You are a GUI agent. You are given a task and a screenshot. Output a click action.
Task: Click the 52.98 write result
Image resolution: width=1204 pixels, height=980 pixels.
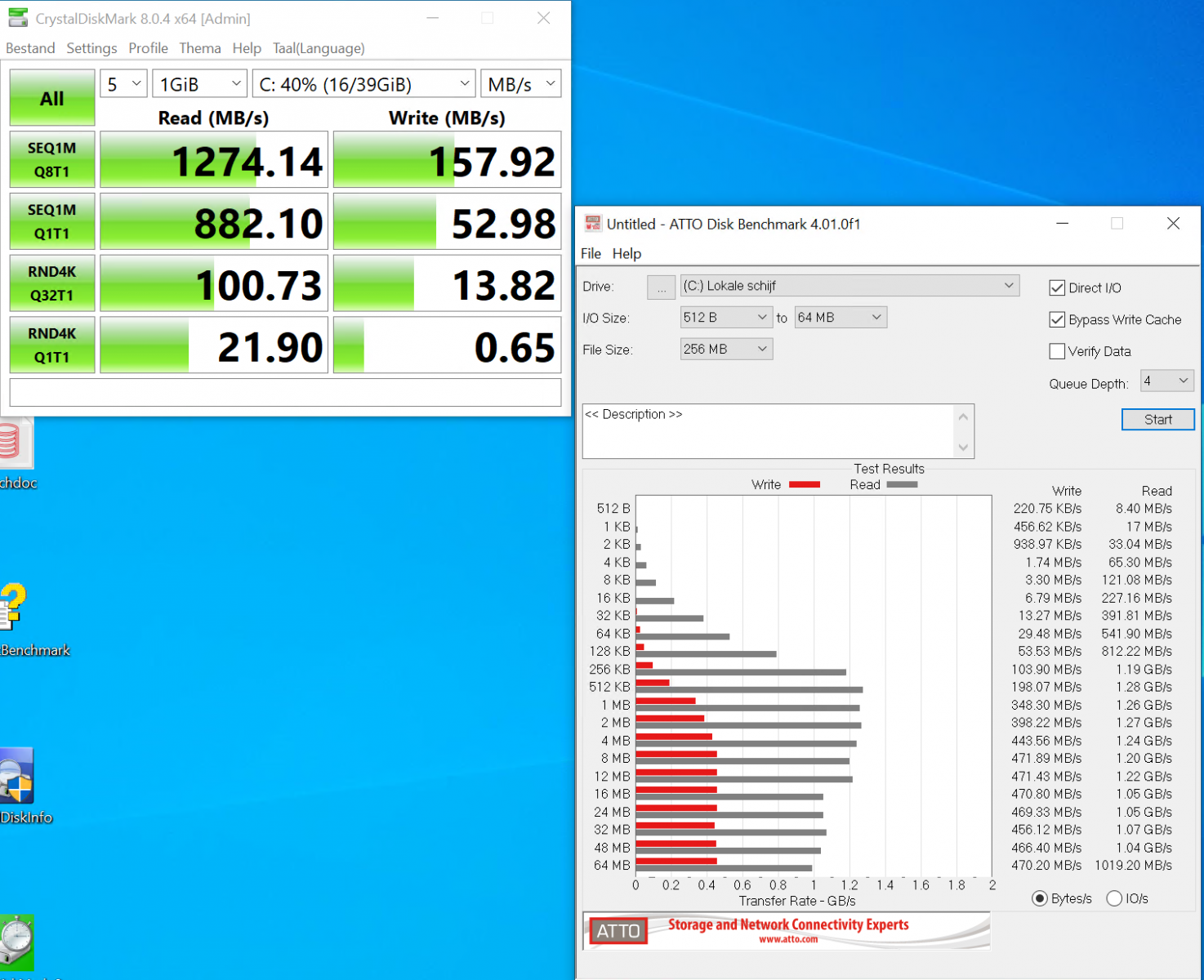(448, 221)
